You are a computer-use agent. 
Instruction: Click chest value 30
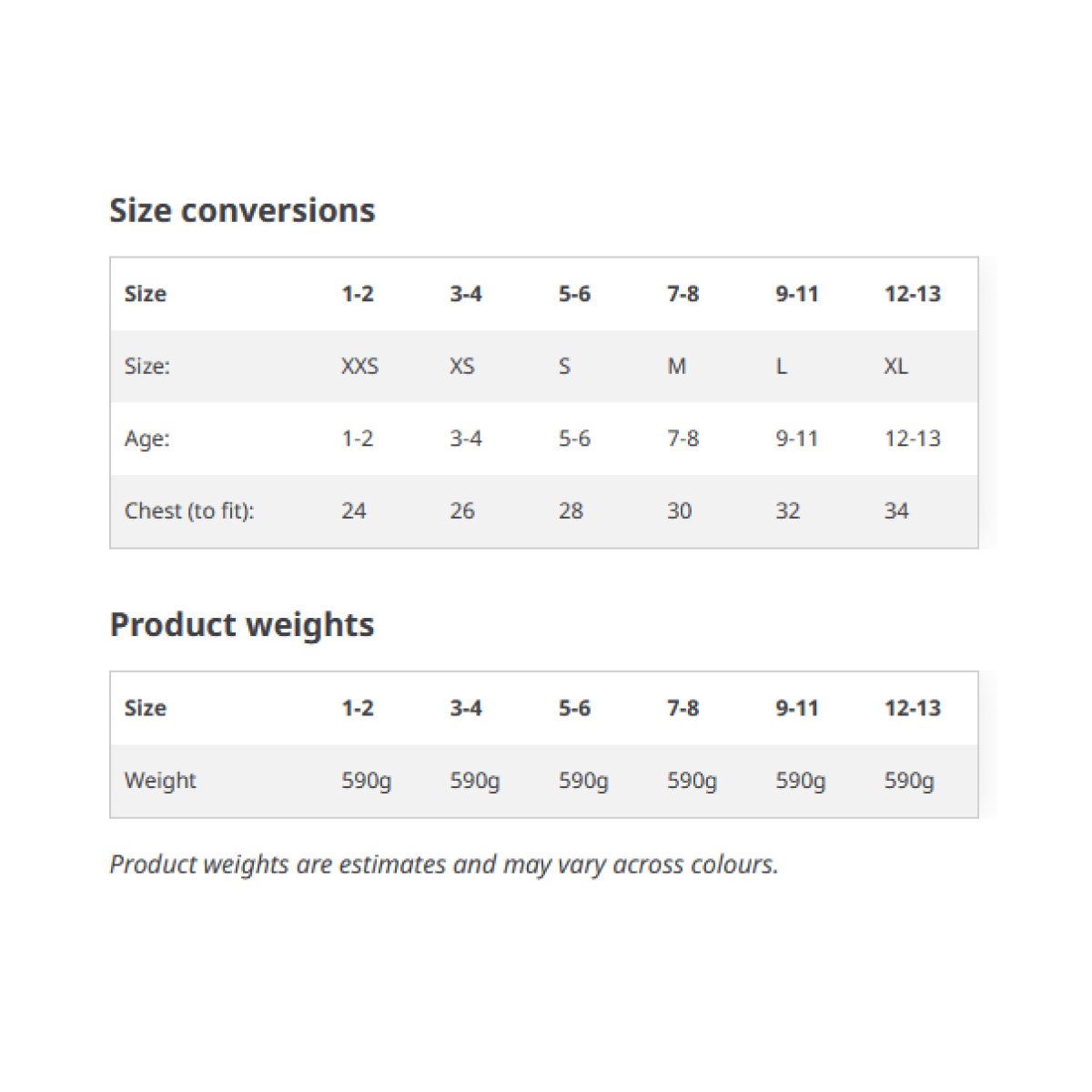pyautogui.click(x=679, y=511)
